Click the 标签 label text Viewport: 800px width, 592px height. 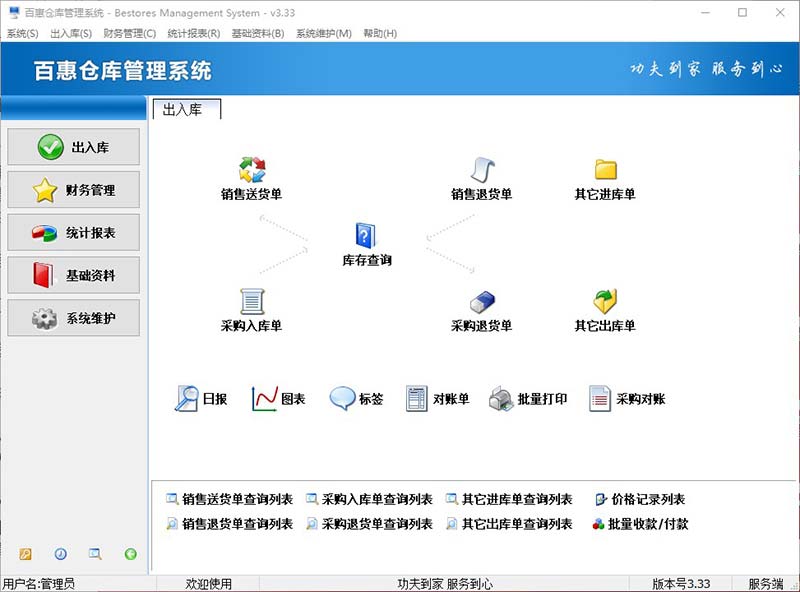coord(371,399)
